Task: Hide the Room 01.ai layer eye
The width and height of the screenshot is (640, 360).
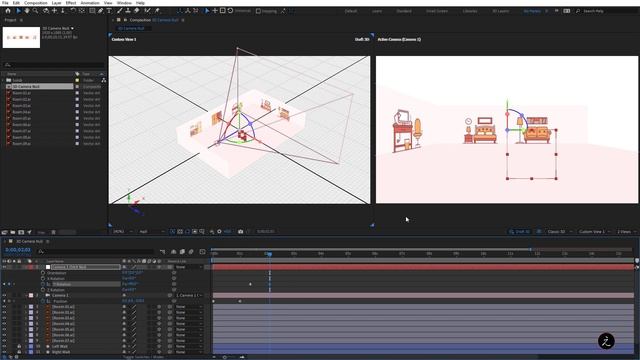Action: tap(4, 307)
